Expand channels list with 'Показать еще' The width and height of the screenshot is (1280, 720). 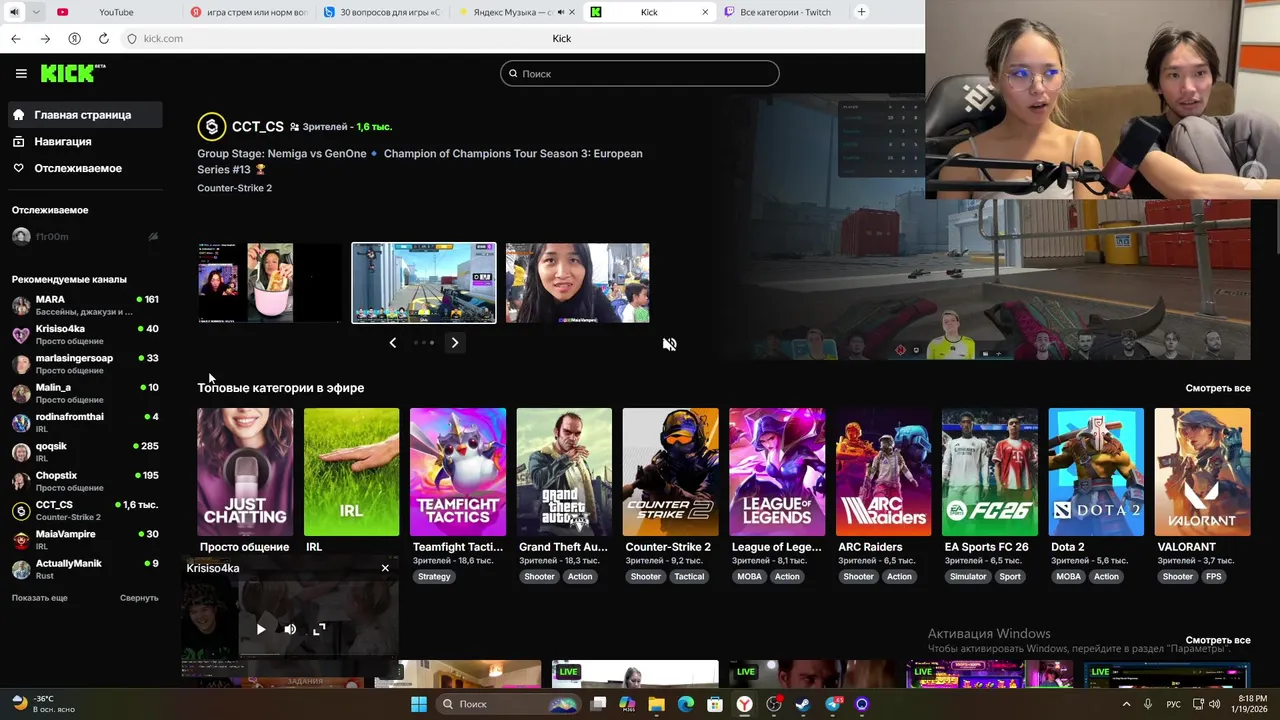(x=40, y=598)
